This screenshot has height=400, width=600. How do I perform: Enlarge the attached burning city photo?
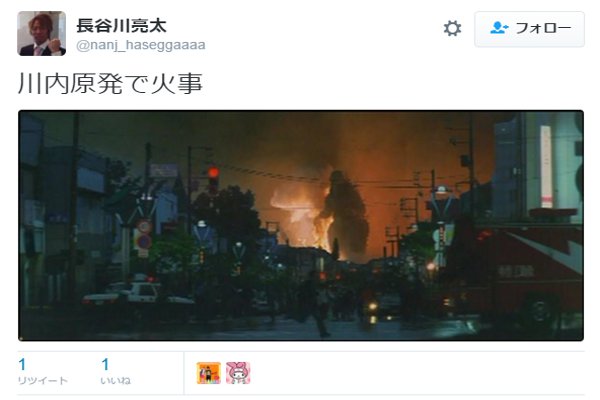[x=301, y=225]
